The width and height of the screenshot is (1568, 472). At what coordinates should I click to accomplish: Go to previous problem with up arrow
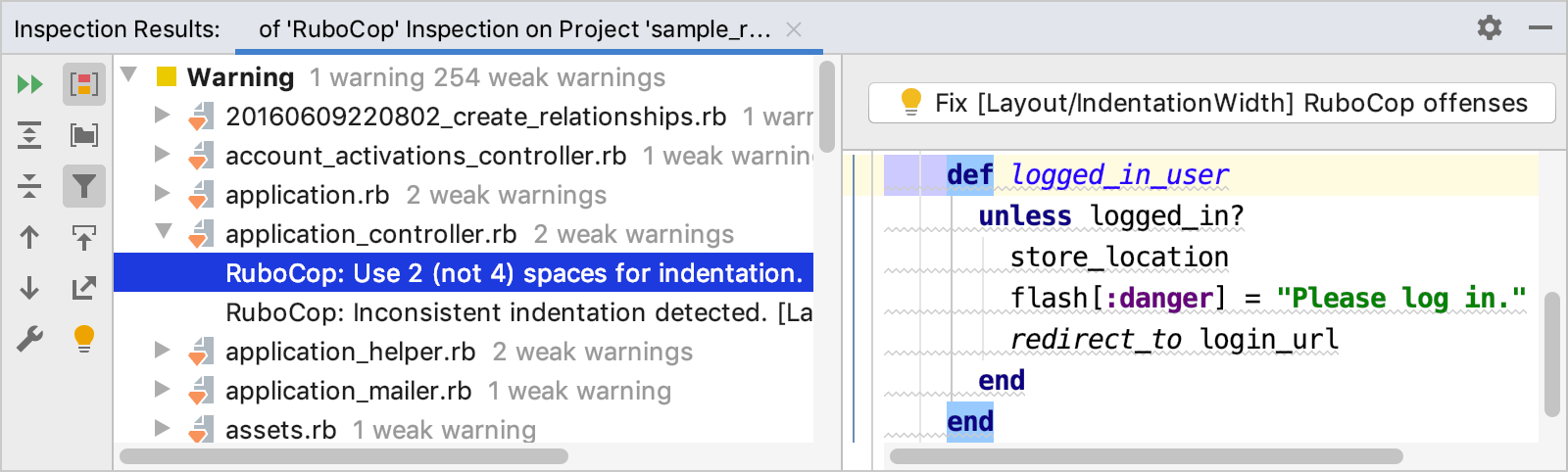[29, 237]
